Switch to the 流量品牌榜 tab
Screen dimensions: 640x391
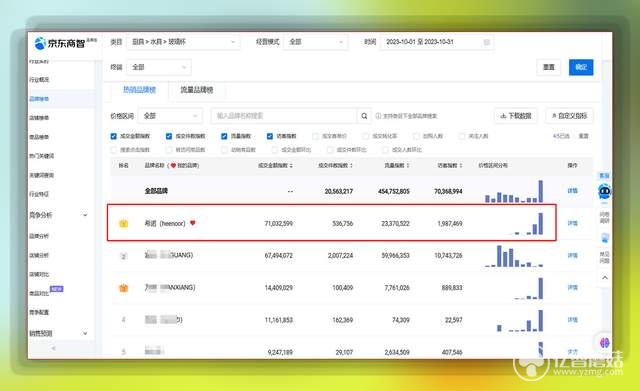(x=197, y=90)
